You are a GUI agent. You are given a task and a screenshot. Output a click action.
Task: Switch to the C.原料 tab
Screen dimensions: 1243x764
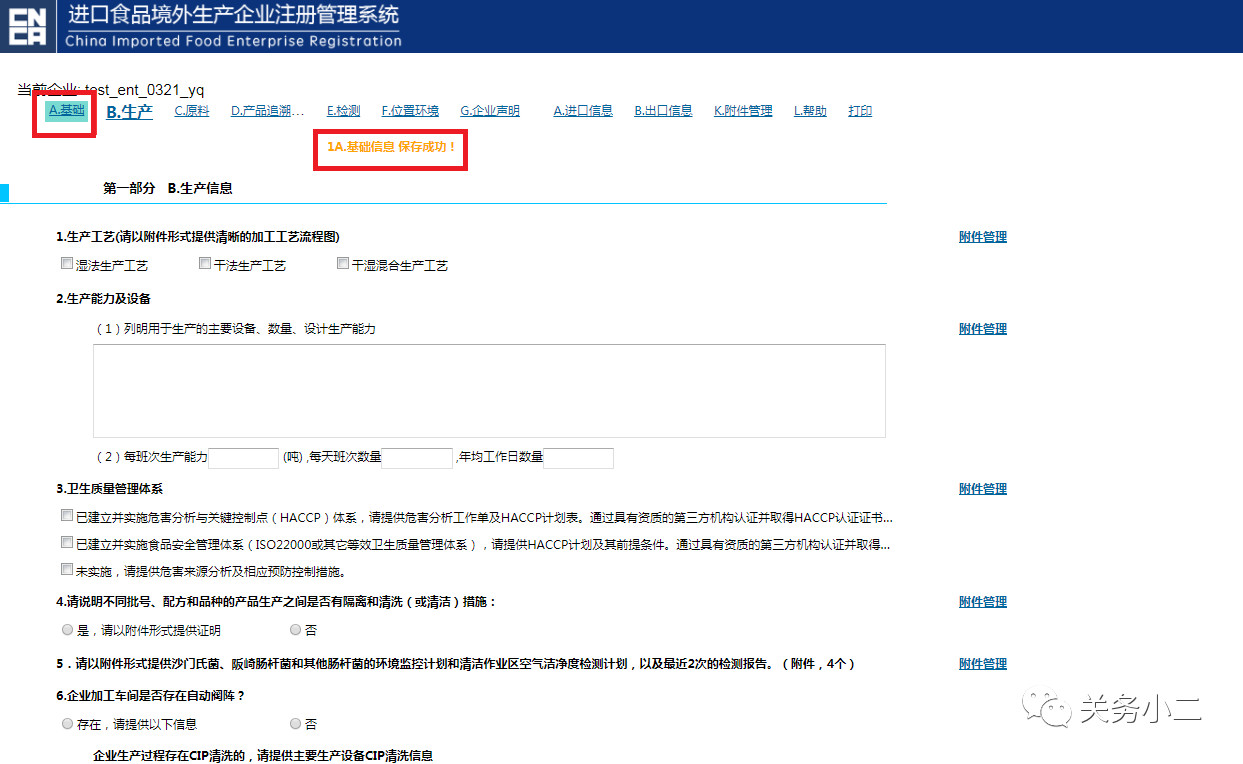191,111
